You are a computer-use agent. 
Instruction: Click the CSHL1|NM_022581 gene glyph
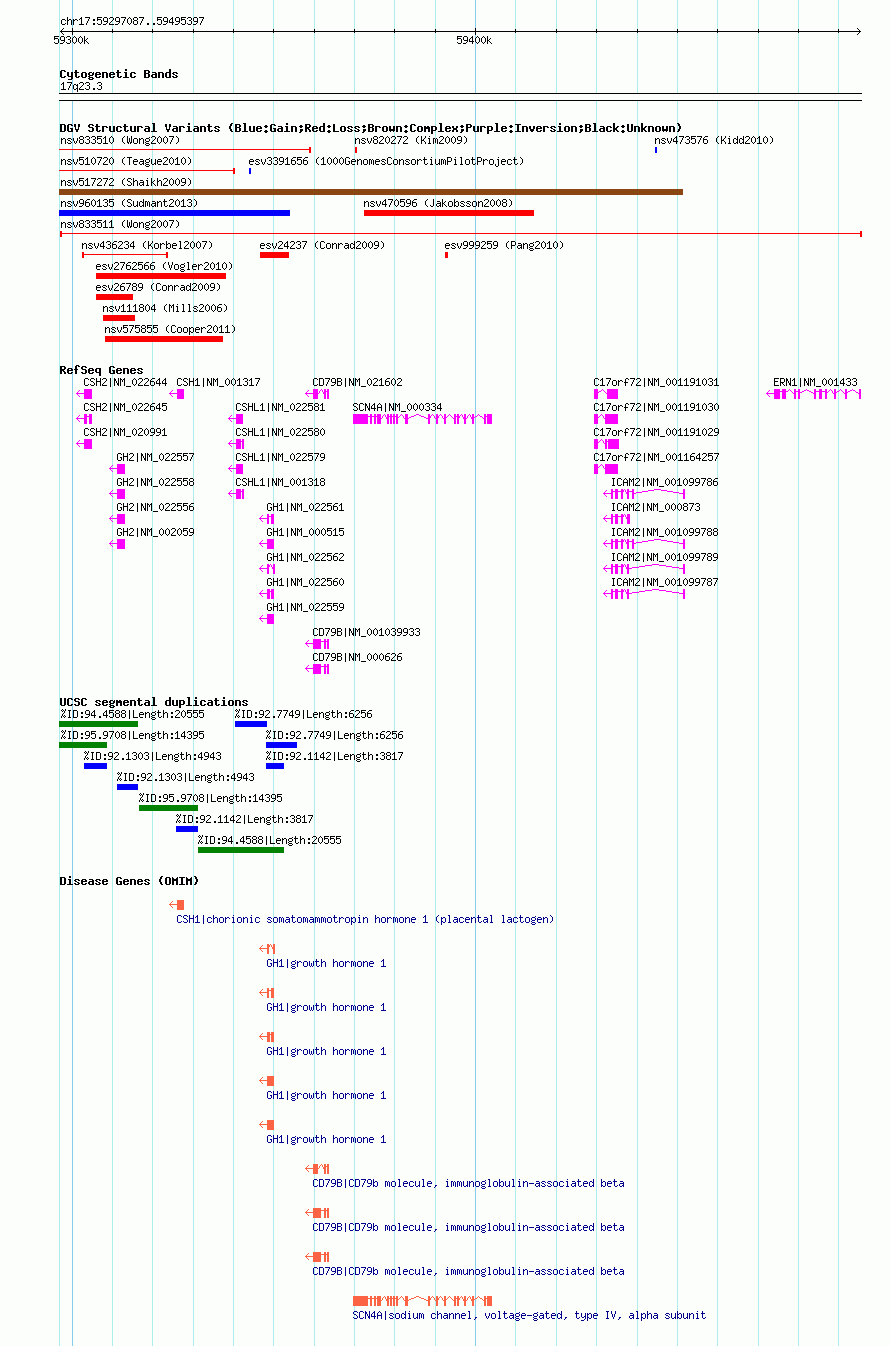236,419
